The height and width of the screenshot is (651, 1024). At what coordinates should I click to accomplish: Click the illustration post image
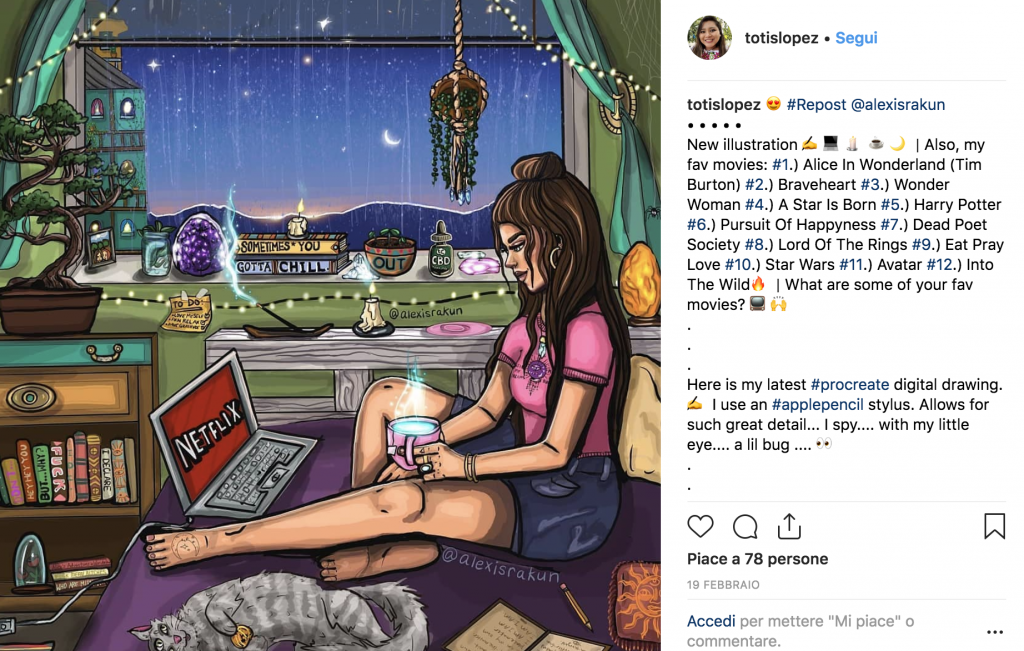(330, 325)
